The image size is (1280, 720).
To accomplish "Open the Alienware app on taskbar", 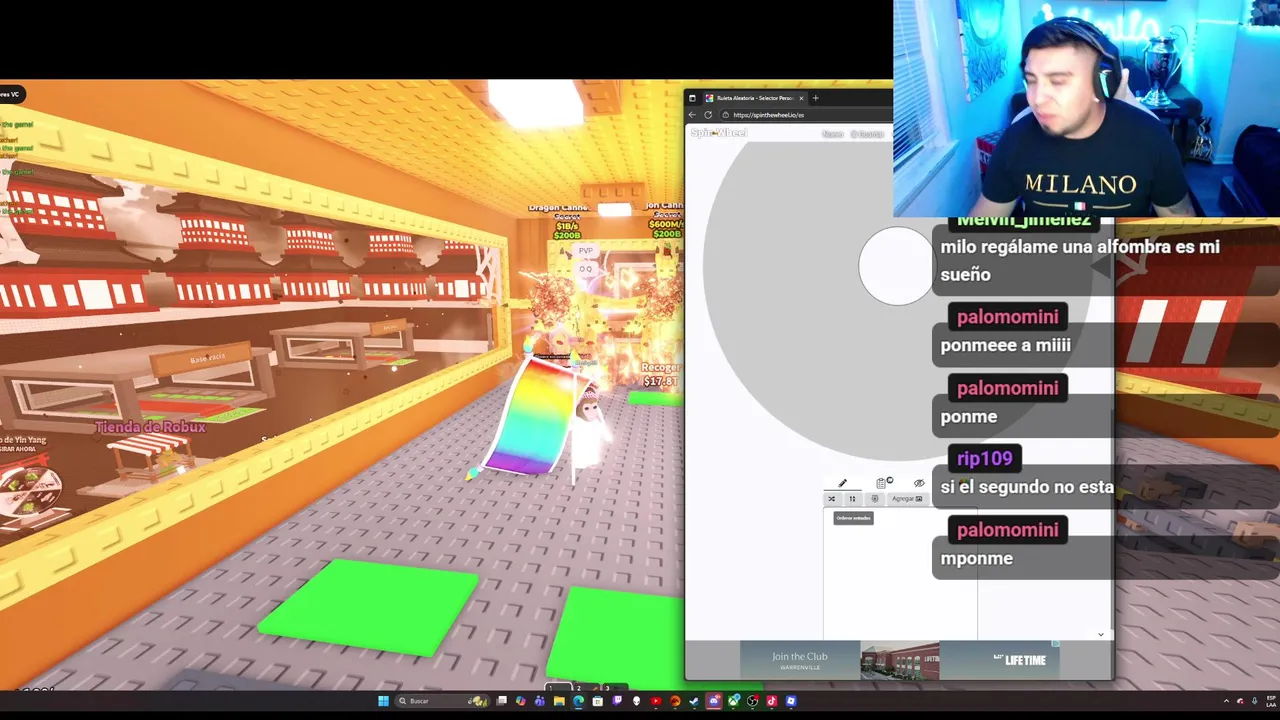I will [636, 701].
